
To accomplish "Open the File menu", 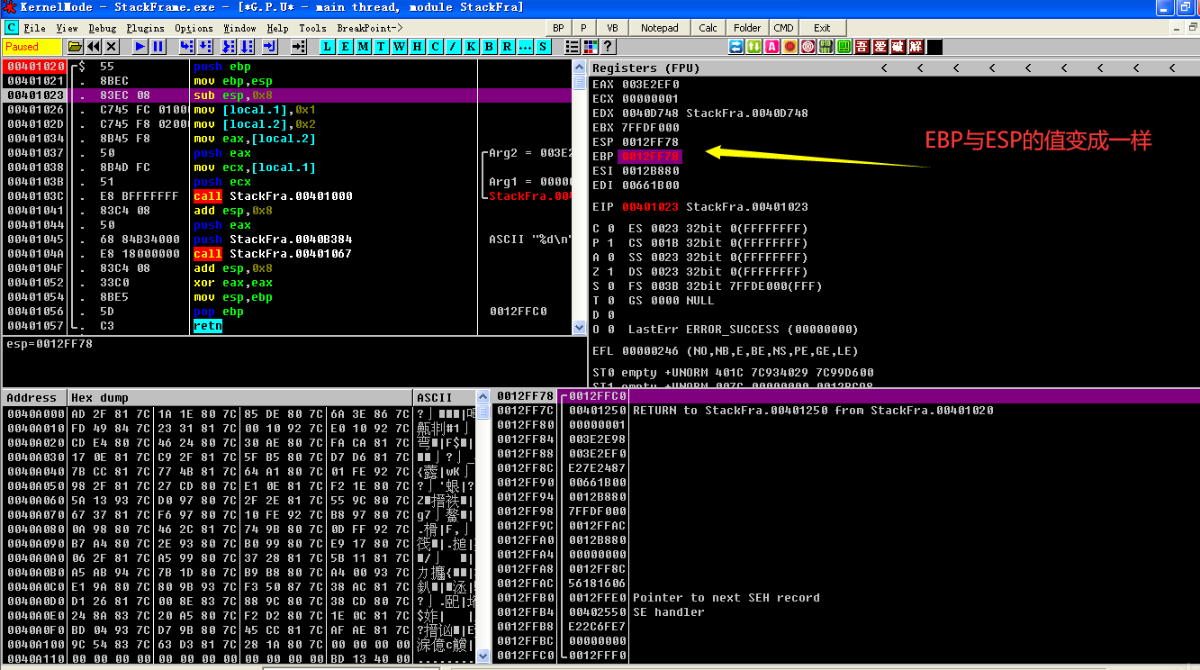I will coord(34,28).
